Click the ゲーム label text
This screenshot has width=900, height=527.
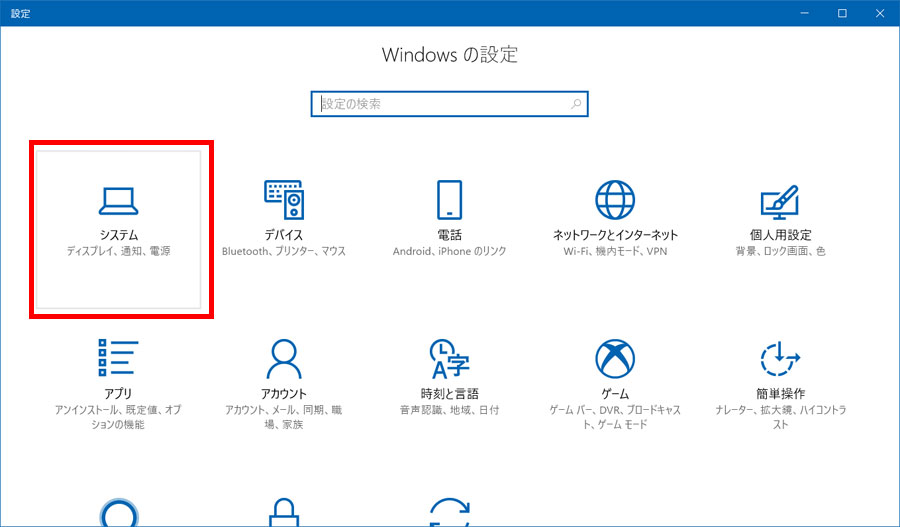point(615,394)
